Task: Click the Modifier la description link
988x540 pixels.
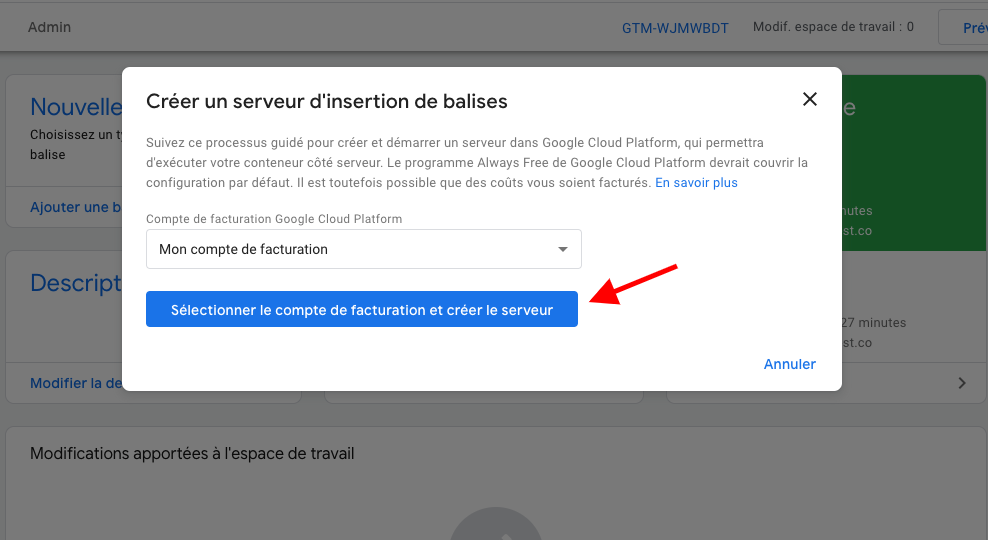Action: [x=76, y=383]
